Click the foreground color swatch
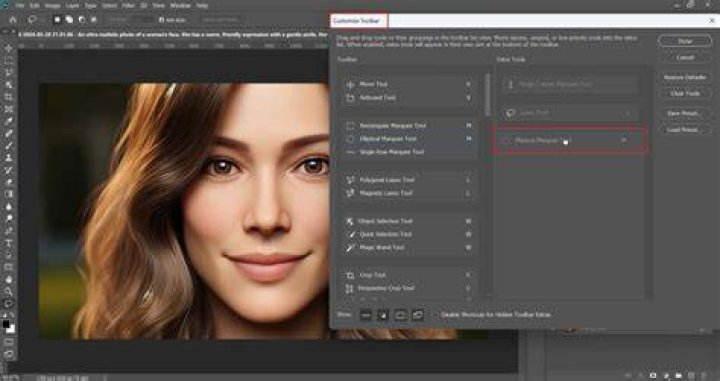 (x=6, y=324)
